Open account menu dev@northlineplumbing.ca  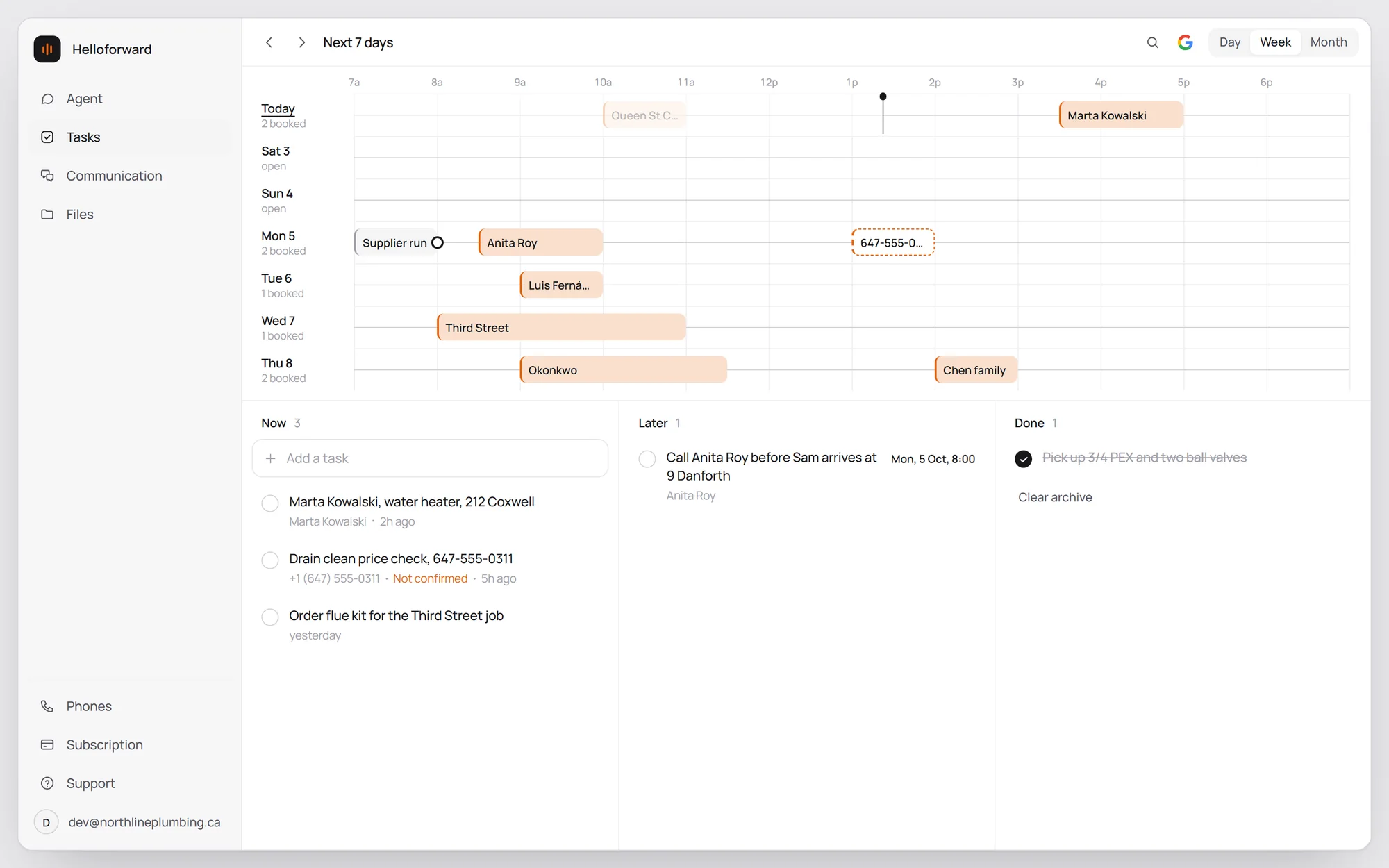131,822
